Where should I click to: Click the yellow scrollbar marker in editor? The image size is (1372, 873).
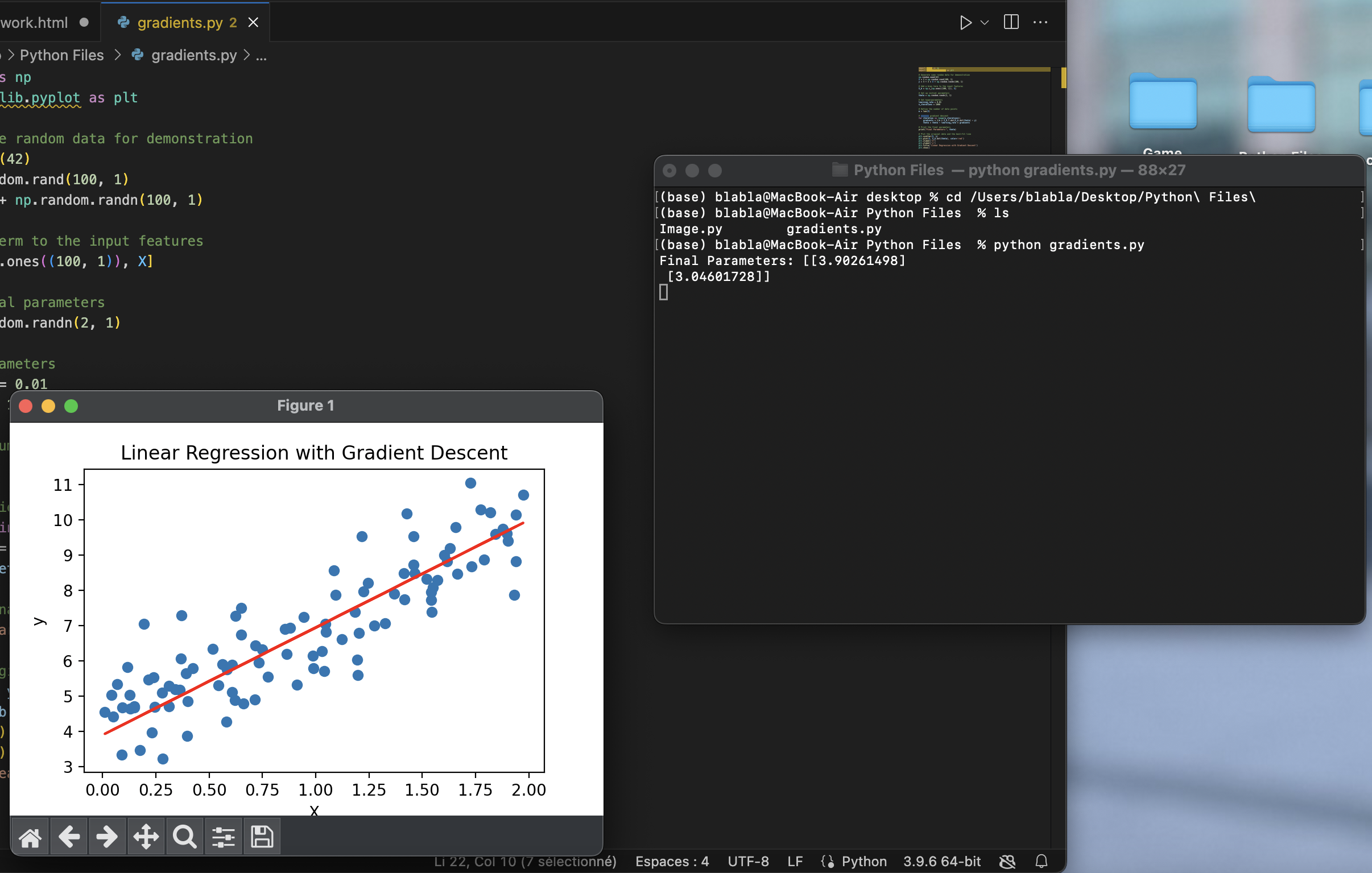[x=1063, y=77]
